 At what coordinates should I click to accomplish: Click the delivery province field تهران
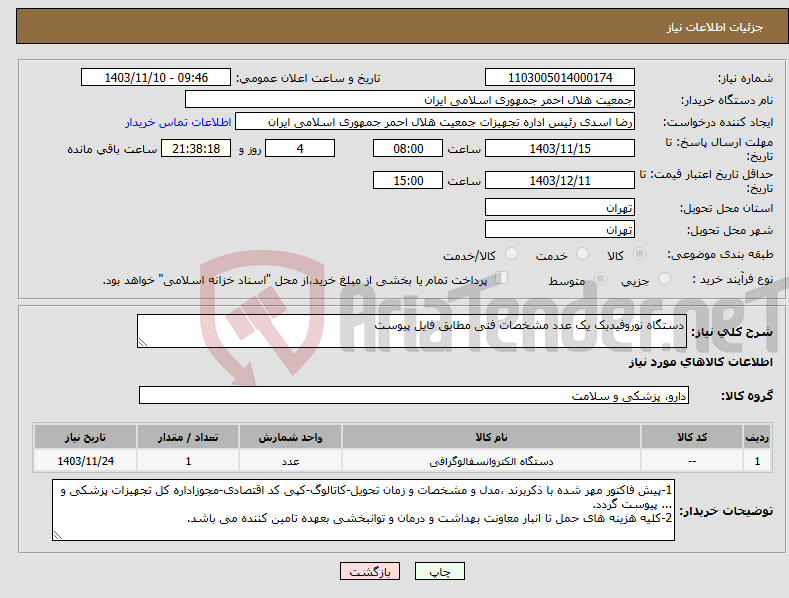tap(560, 207)
